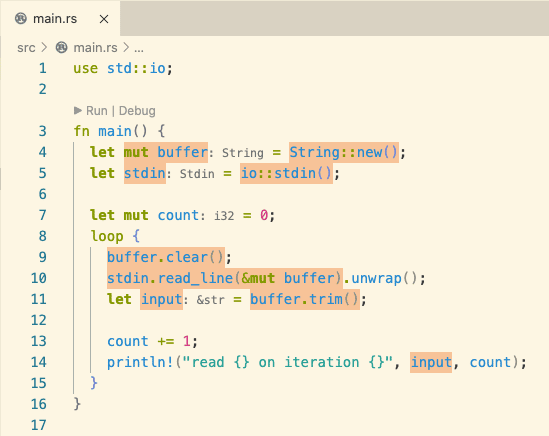The height and width of the screenshot is (436, 549).
Task: Click 'count' argument on line 14
Action: tap(490, 362)
